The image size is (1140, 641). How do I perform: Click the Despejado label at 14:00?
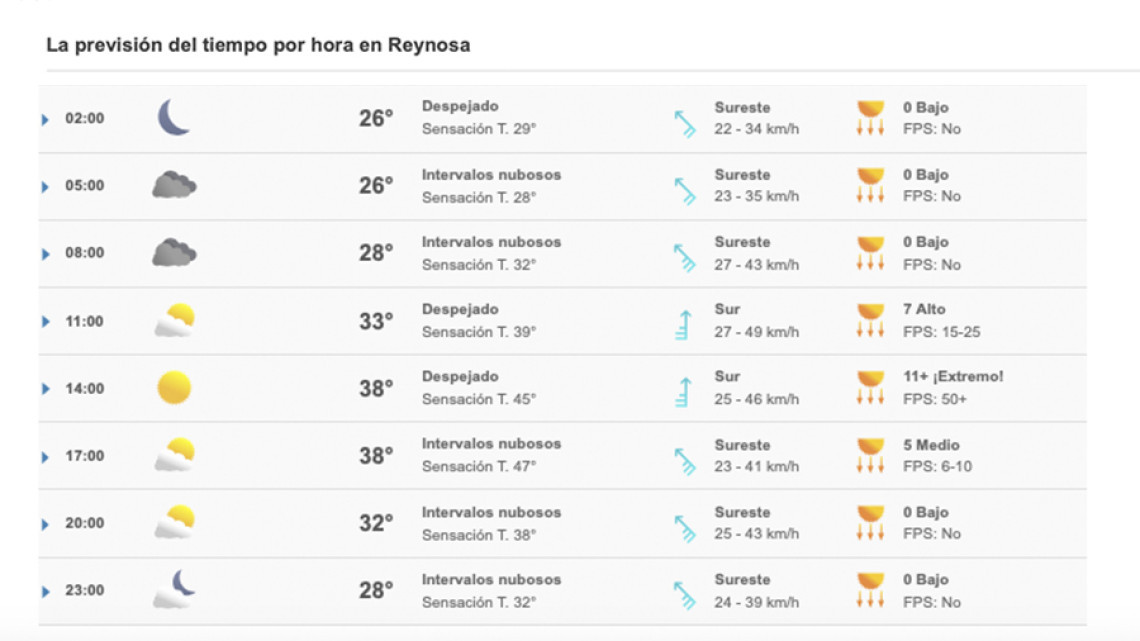pyautogui.click(x=458, y=376)
